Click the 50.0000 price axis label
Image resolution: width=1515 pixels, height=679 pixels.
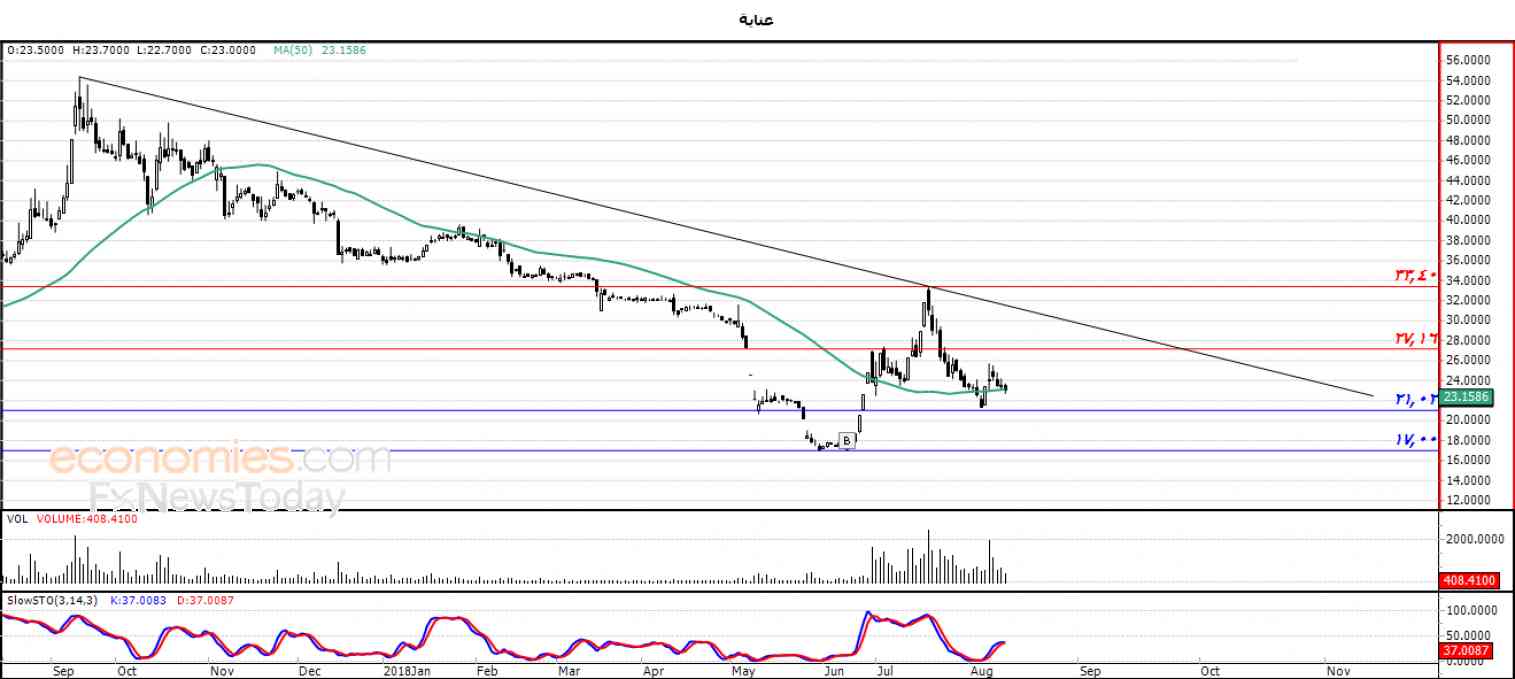point(1468,120)
